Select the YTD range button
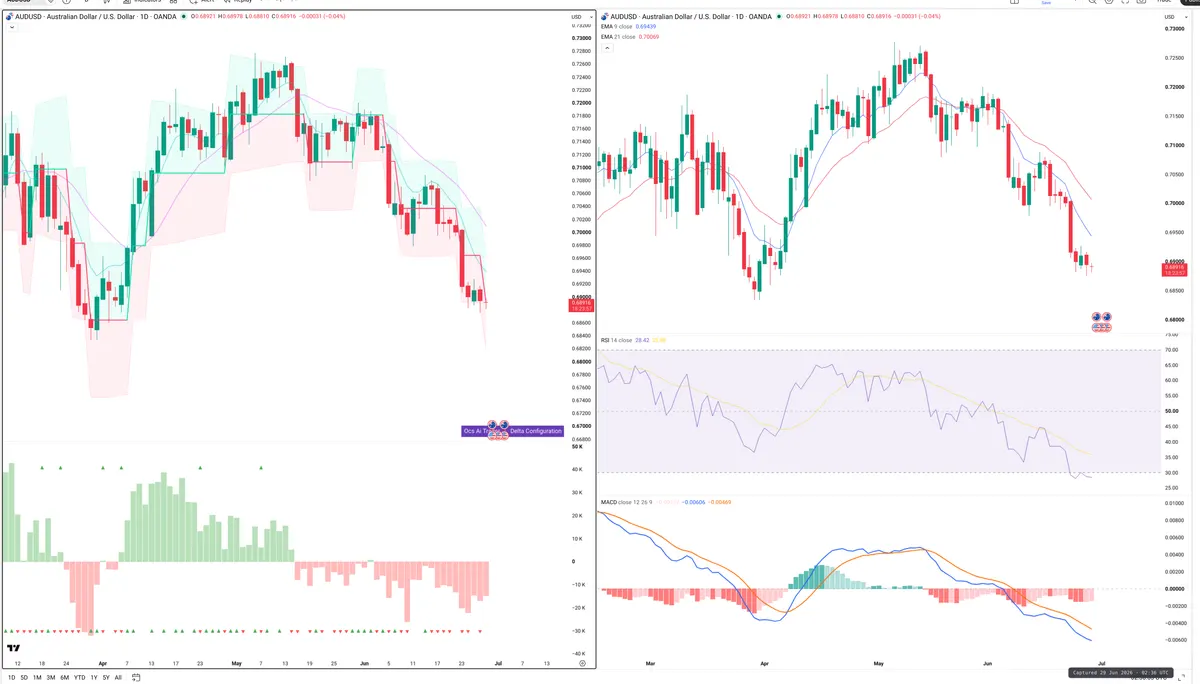 click(79, 677)
